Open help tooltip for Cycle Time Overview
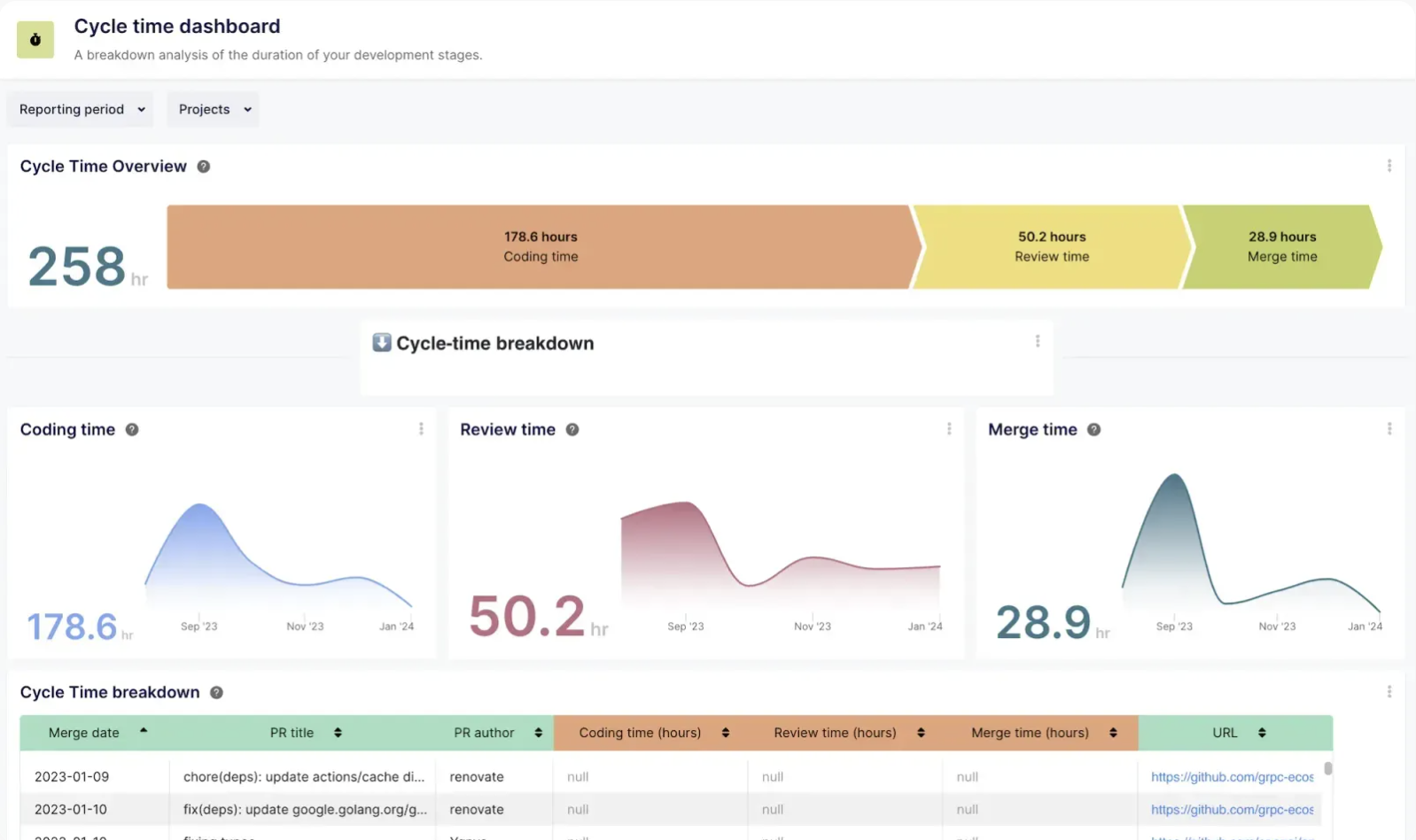 [204, 167]
